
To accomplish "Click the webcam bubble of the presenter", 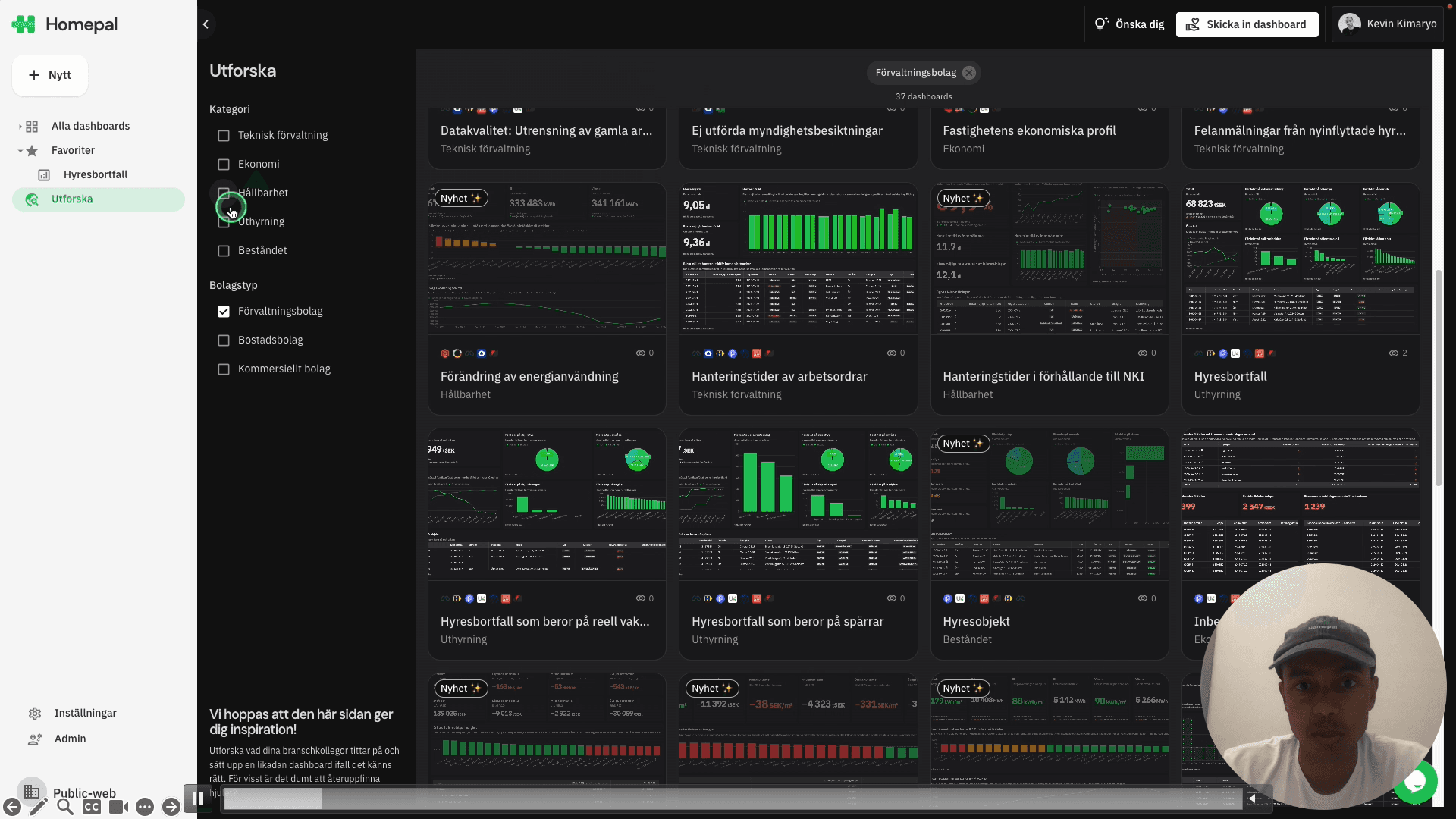I will 1323,686.
